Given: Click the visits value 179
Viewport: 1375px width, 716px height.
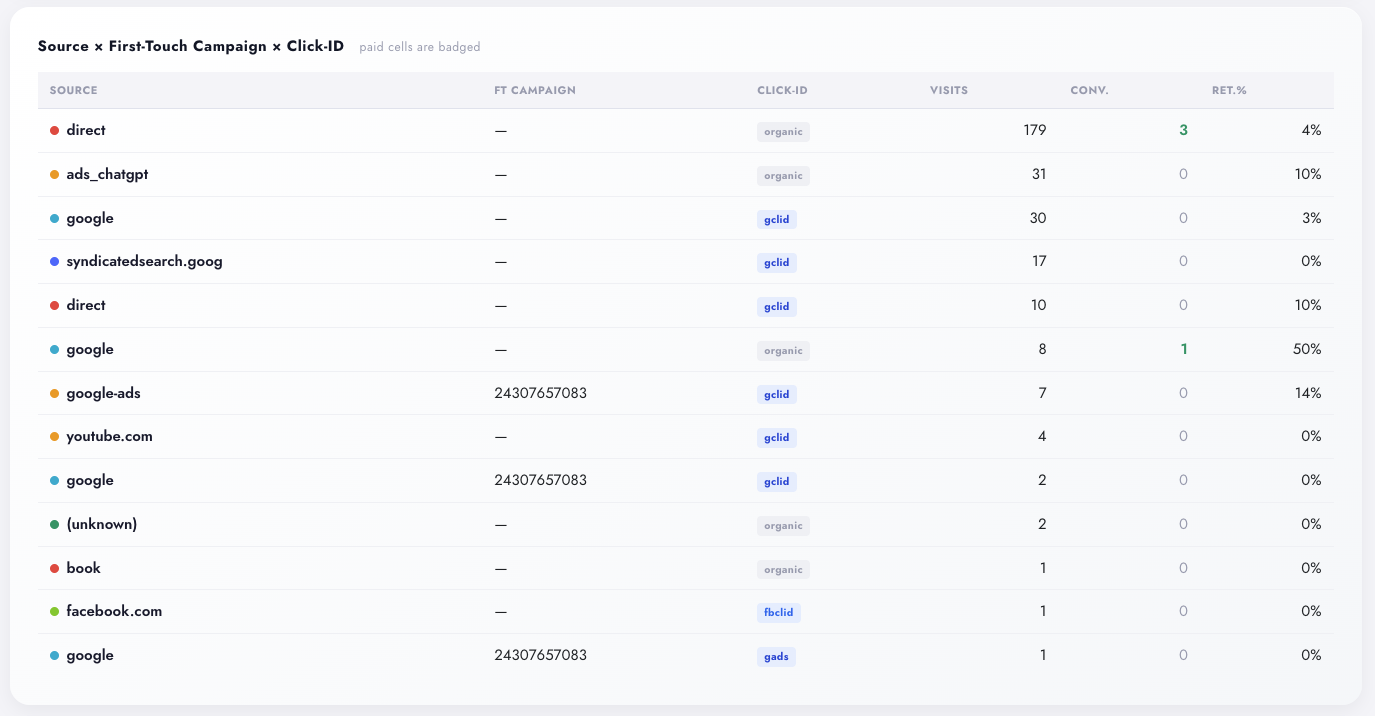Looking at the screenshot, I should [x=1035, y=130].
